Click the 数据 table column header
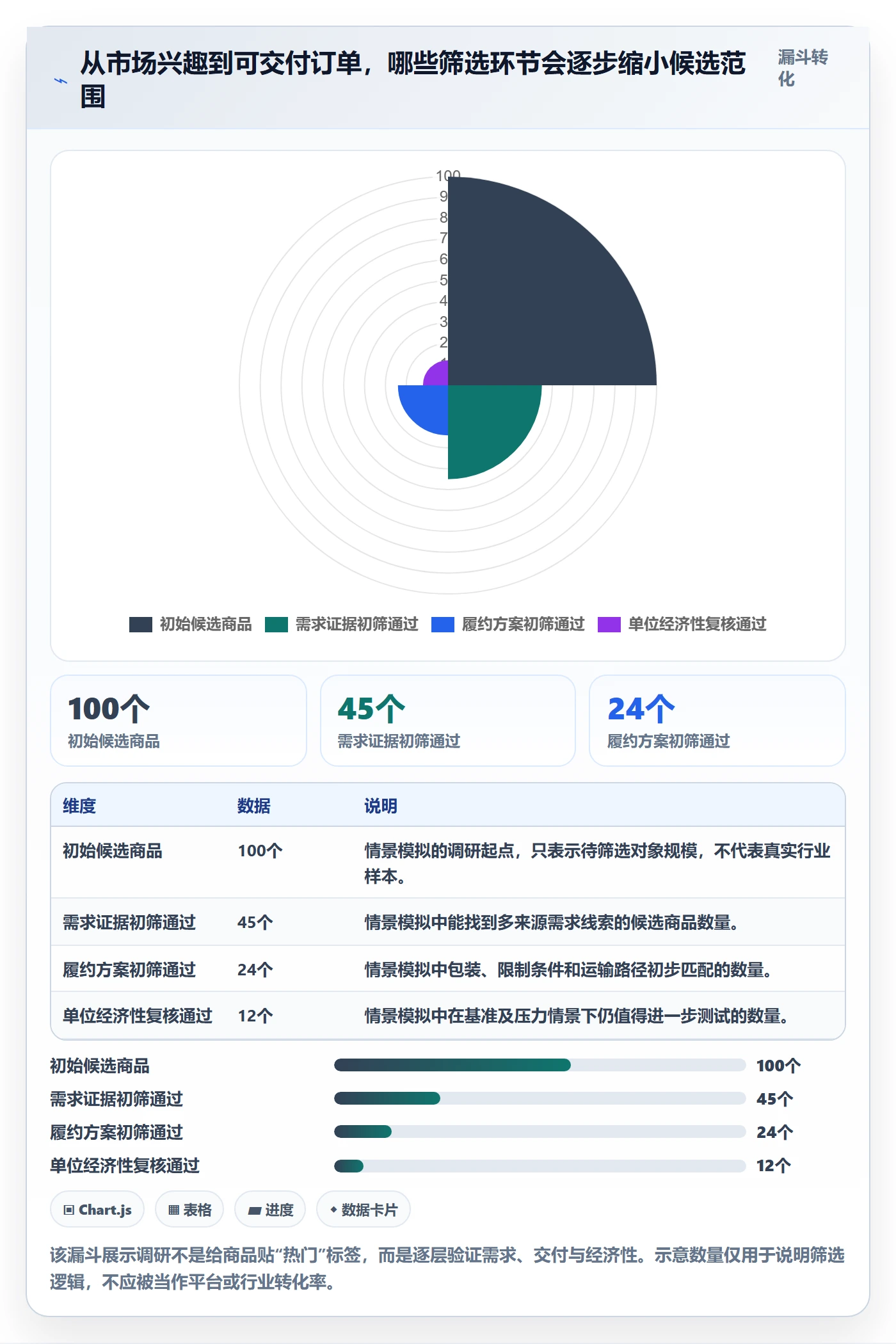The height and width of the screenshot is (1344, 896). coord(254,806)
